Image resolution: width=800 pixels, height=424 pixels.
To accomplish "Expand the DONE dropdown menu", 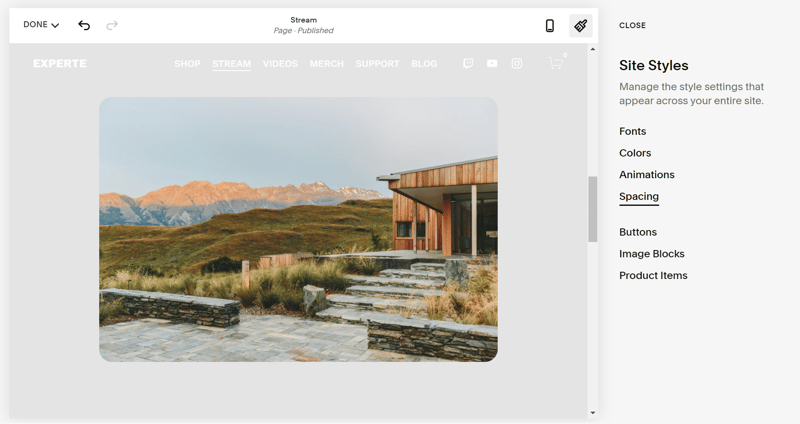I will tap(41, 24).
